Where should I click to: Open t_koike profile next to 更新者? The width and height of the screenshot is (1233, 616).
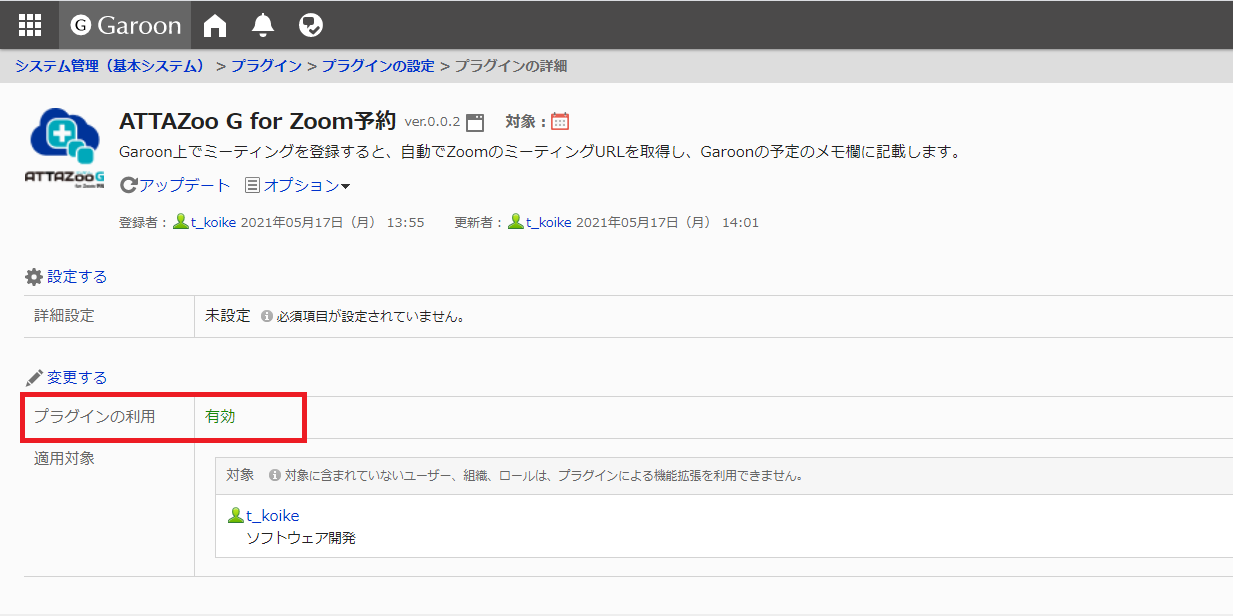pos(548,222)
